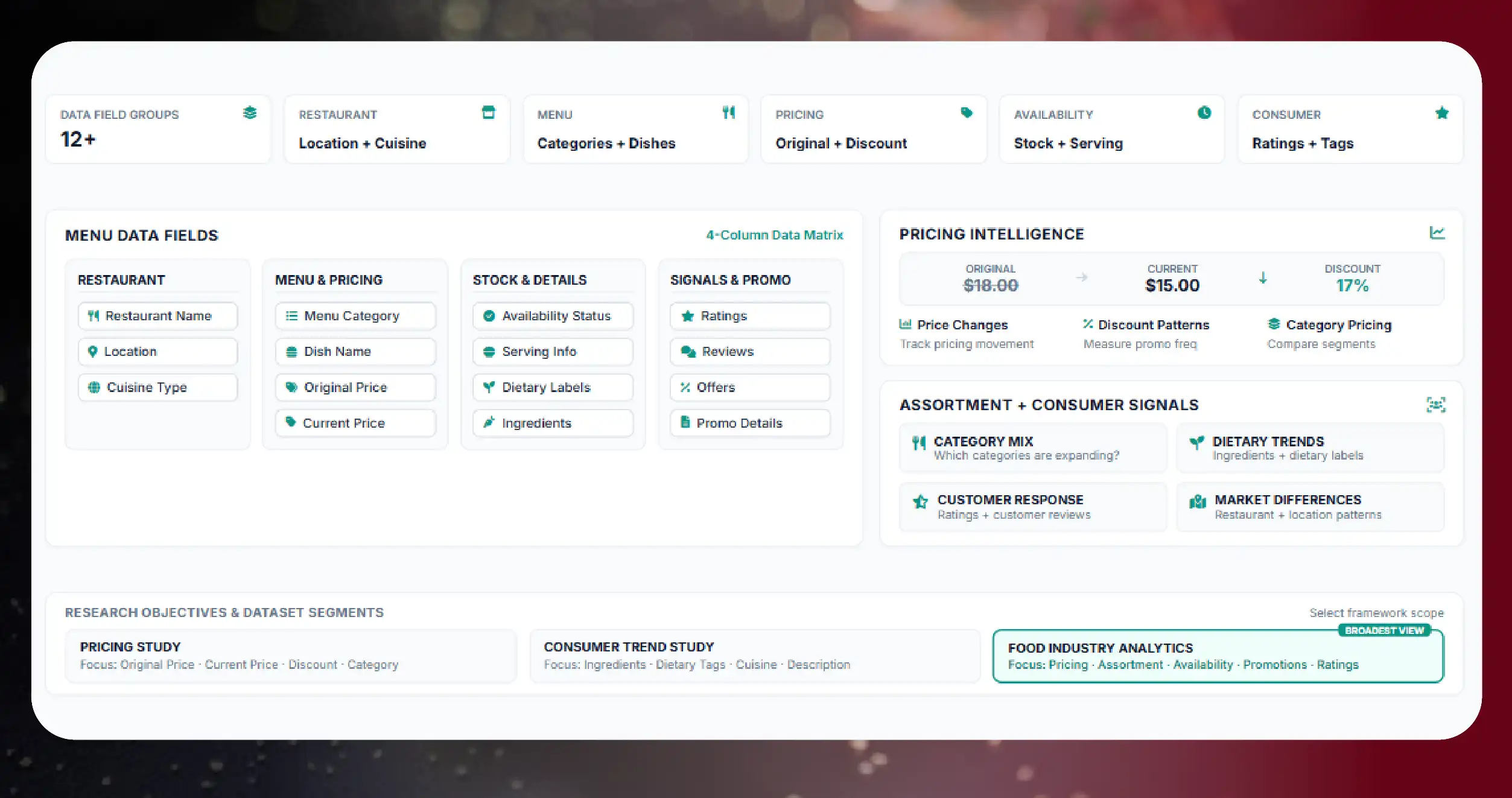Click the Original + Discount text
Image resolution: width=1512 pixels, height=798 pixels.
841,144
